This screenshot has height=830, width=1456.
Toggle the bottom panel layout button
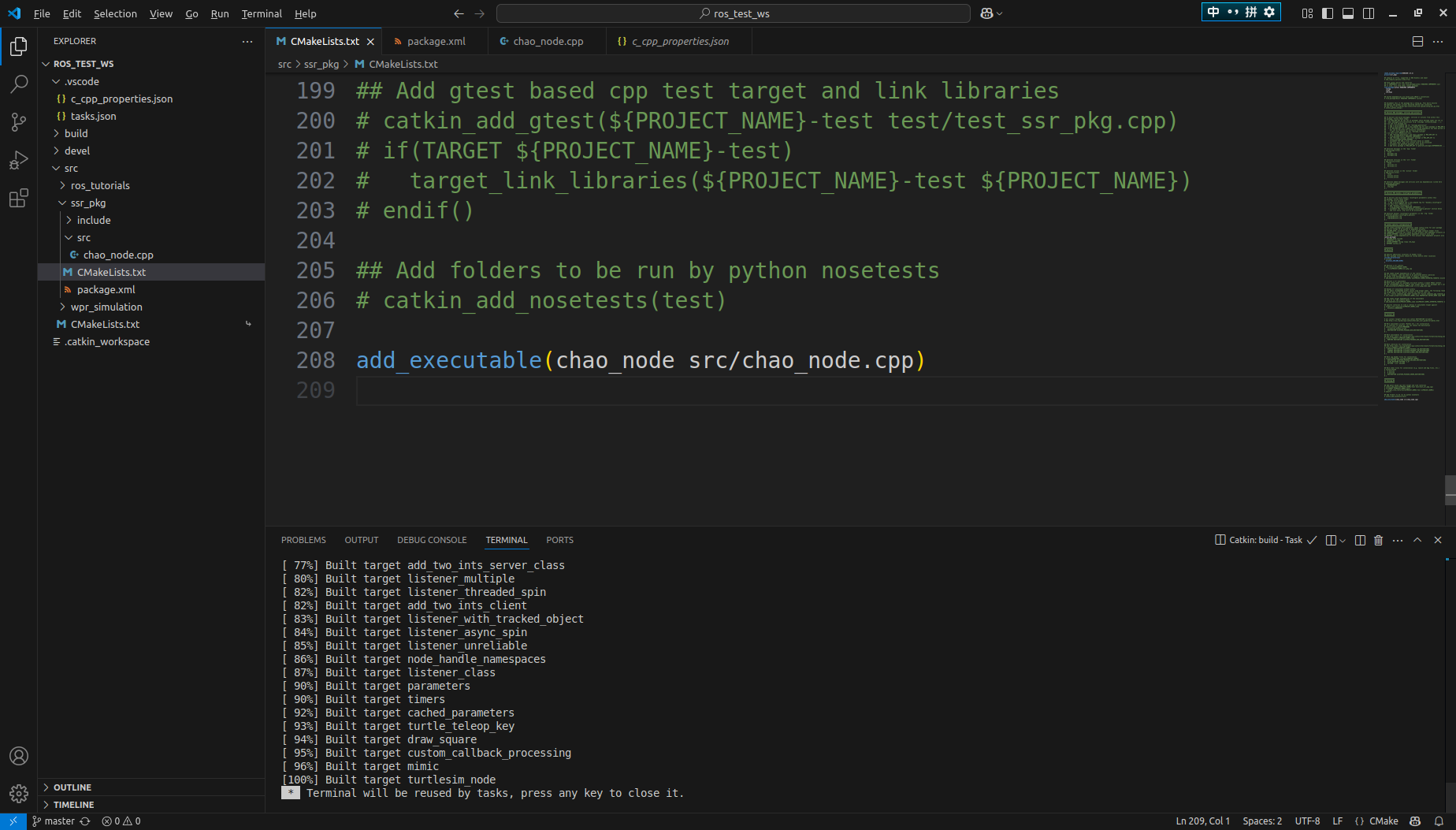(x=1348, y=13)
